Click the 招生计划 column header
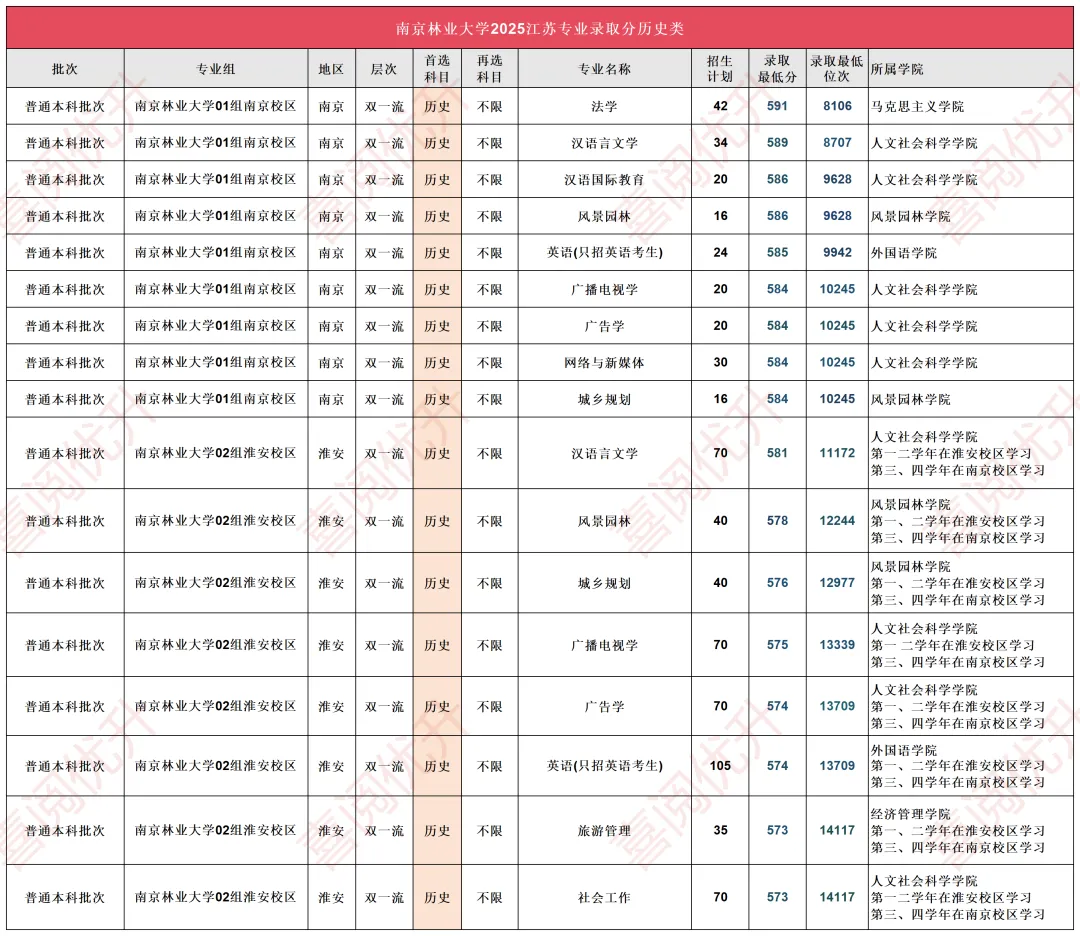The height and width of the screenshot is (936, 1080). click(720, 69)
